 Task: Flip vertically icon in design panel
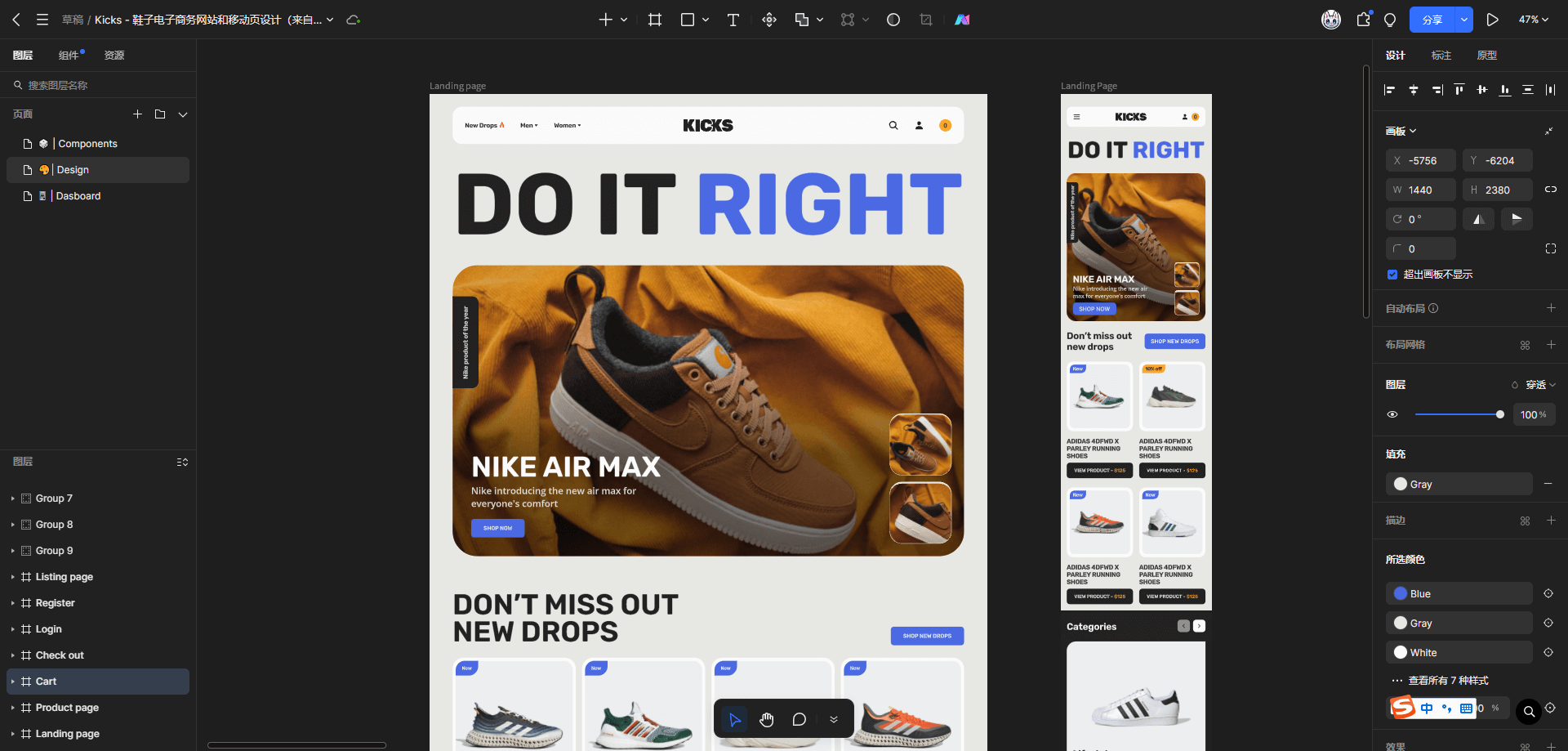[1517, 219]
